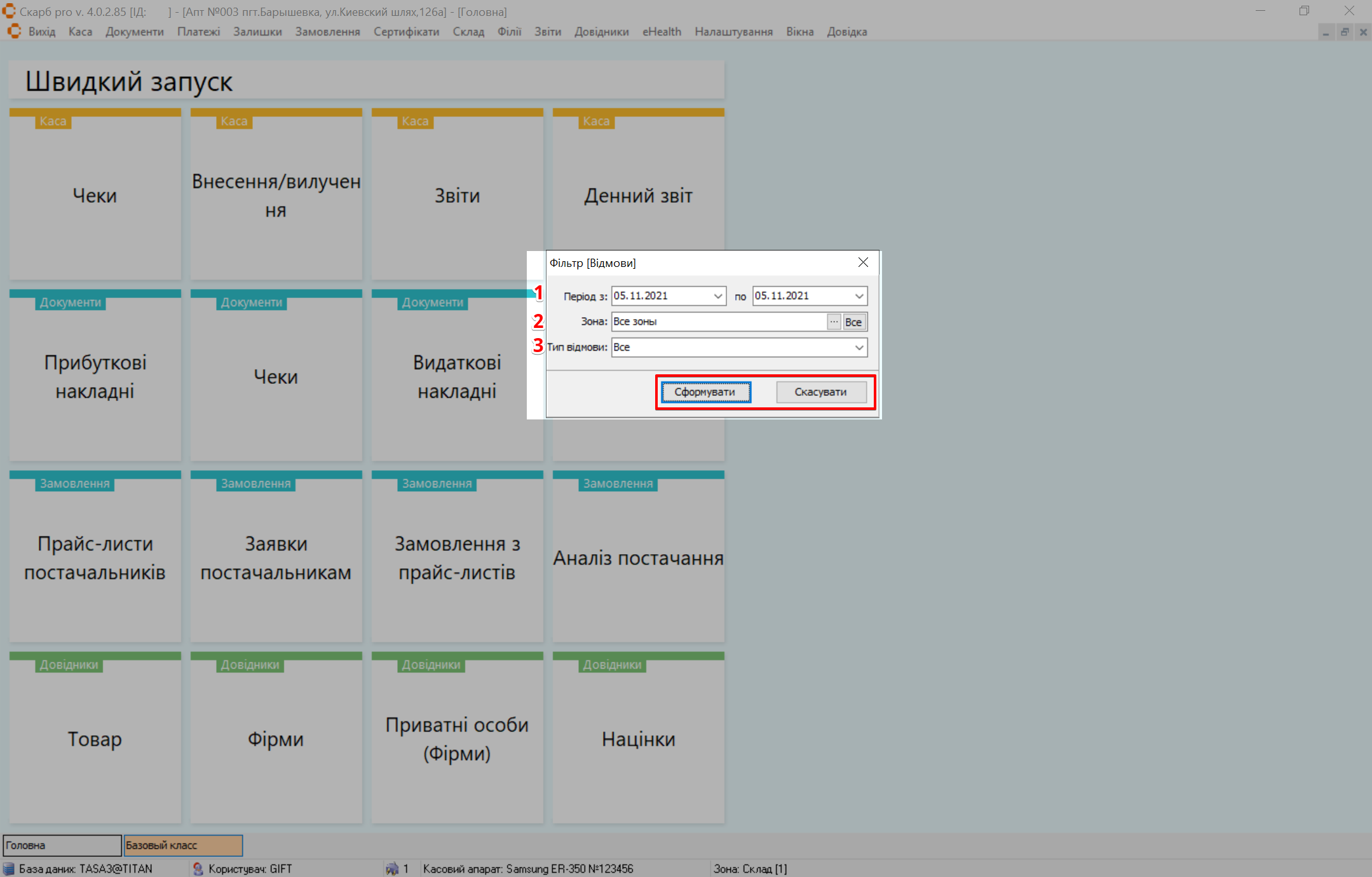Screen dimensions: 1372x877
Task: Minimize the inner MDI child window
Action: coord(1326,32)
